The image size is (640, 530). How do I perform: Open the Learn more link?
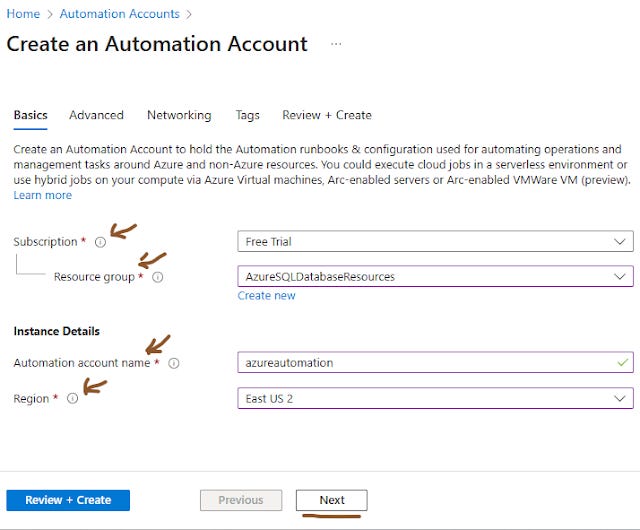click(x=42, y=195)
